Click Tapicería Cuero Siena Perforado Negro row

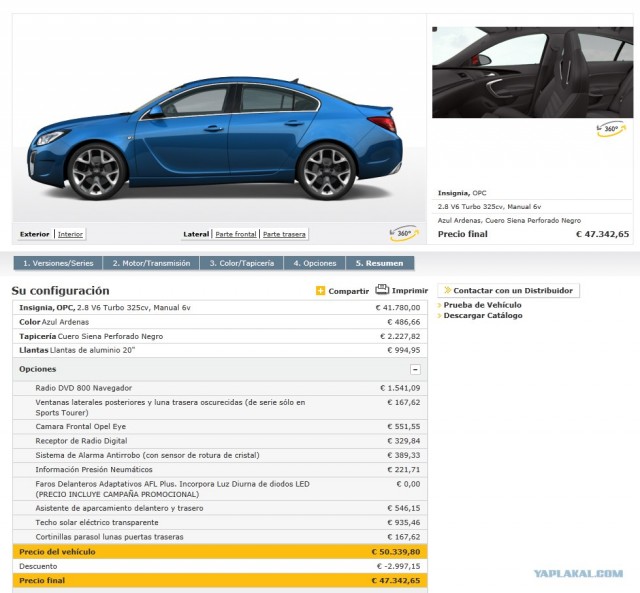220,336
